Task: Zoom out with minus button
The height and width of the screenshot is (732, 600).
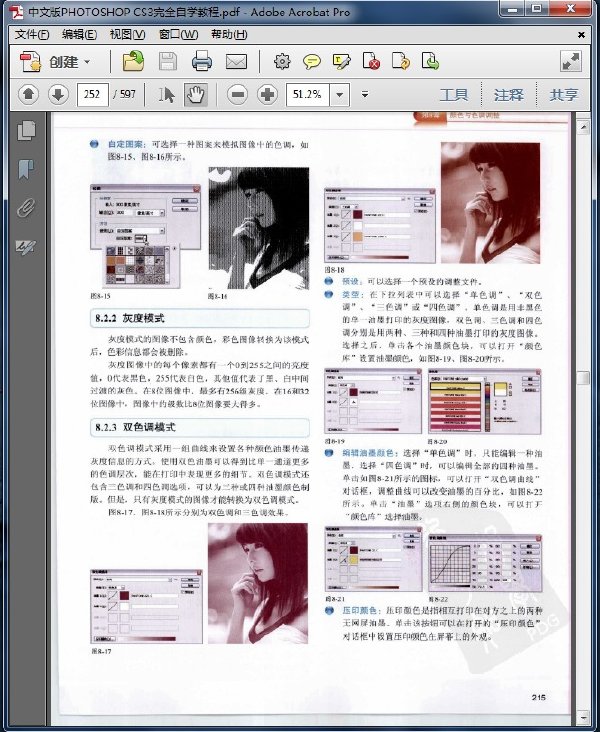Action: tap(237, 95)
